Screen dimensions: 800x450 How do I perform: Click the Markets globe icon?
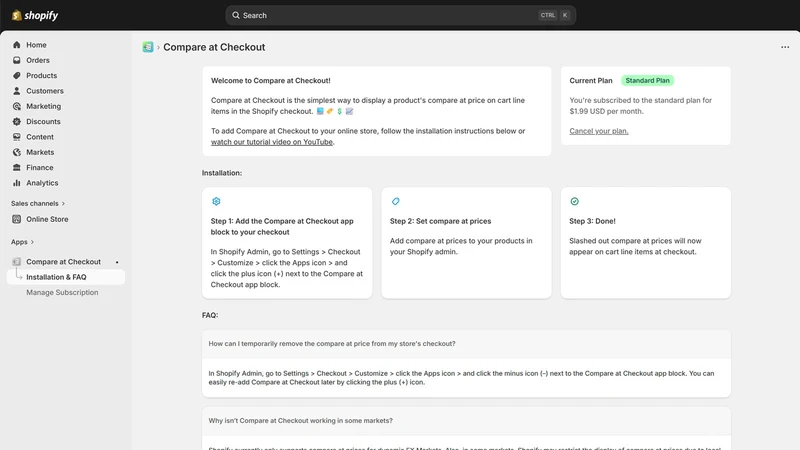click(x=17, y=152)
